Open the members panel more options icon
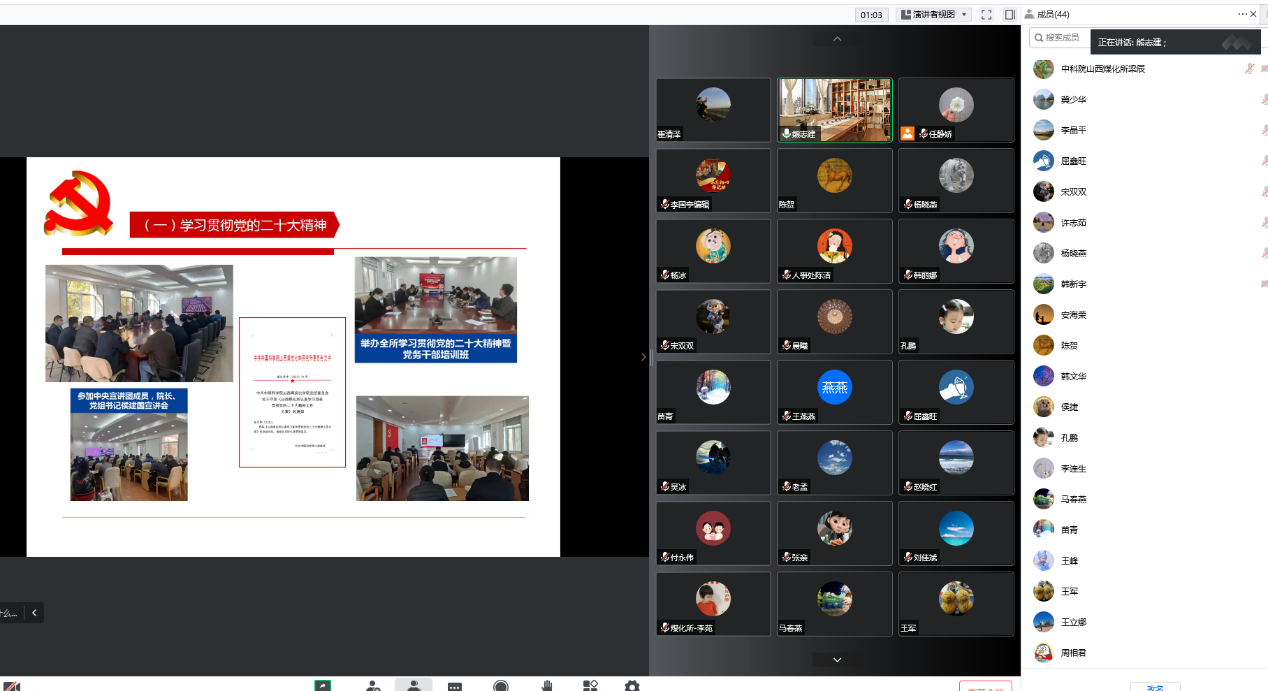This screenshot has width=1268, height=691. click(x=1242, y=14)
